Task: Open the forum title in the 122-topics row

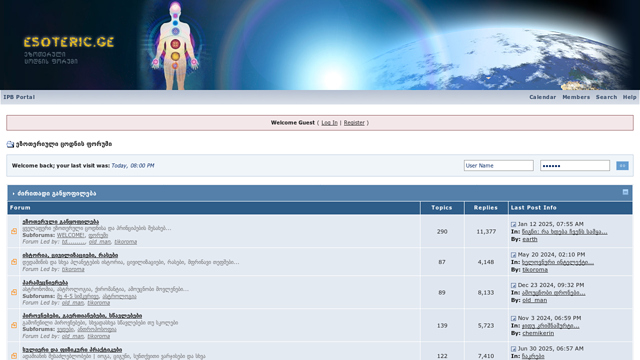Action: click(x=72, y=350)
